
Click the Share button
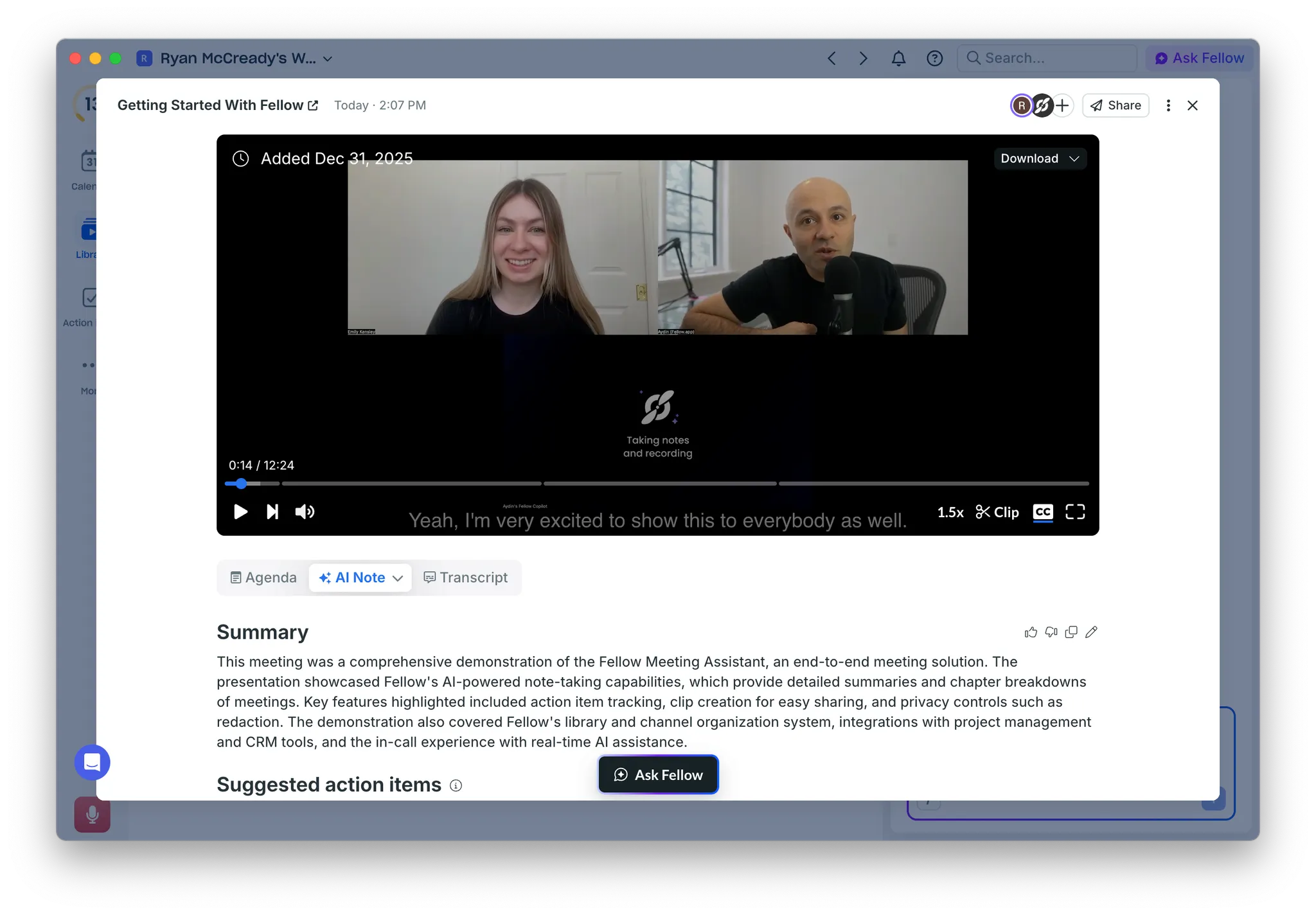(1116, 105)
